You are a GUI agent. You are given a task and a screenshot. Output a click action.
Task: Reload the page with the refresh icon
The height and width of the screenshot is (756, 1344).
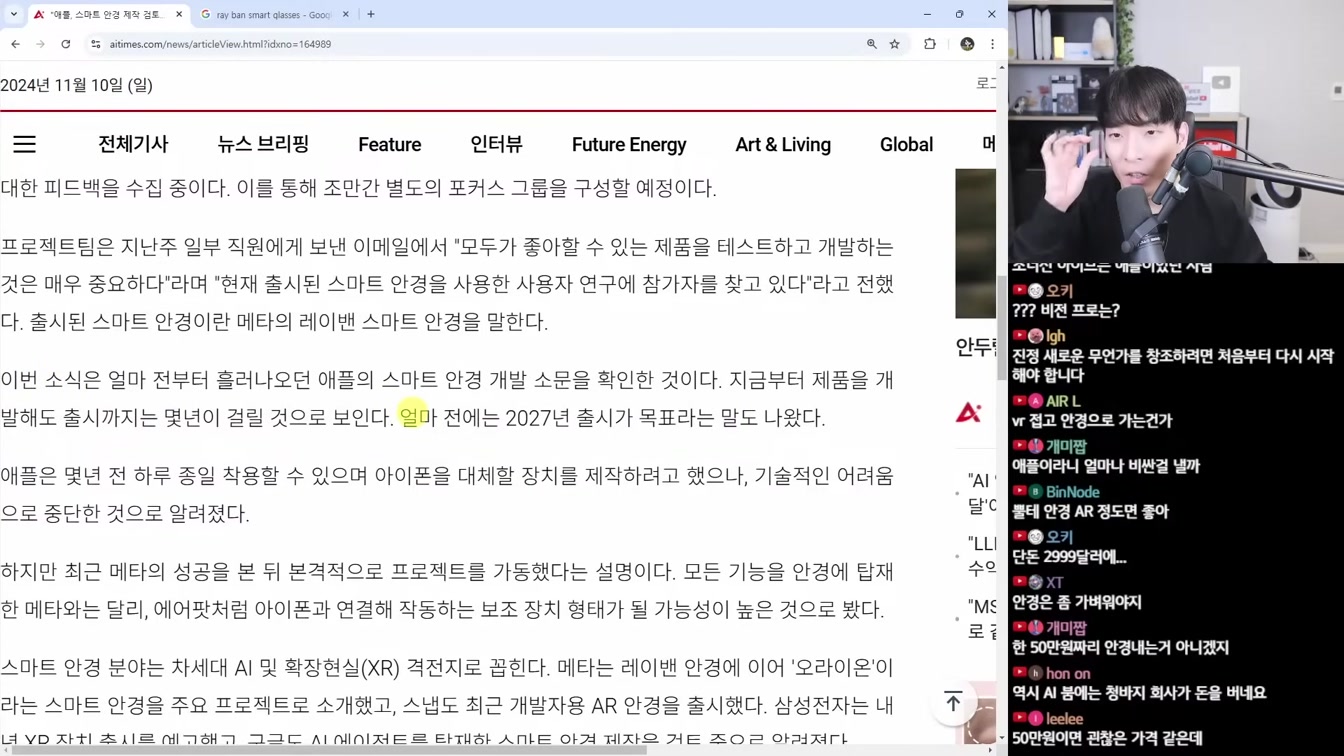pos(66,44)
